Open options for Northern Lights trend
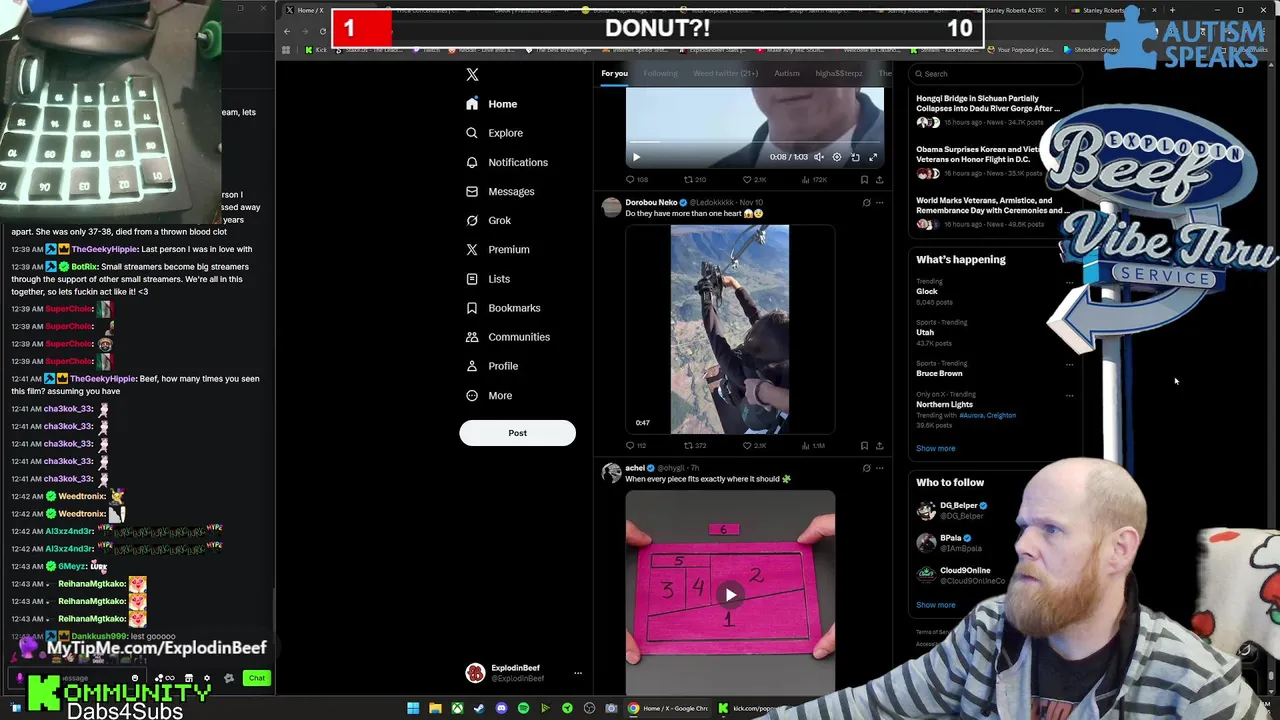Viewport: 1280px width, 720px height. (x=1069, y=396)
